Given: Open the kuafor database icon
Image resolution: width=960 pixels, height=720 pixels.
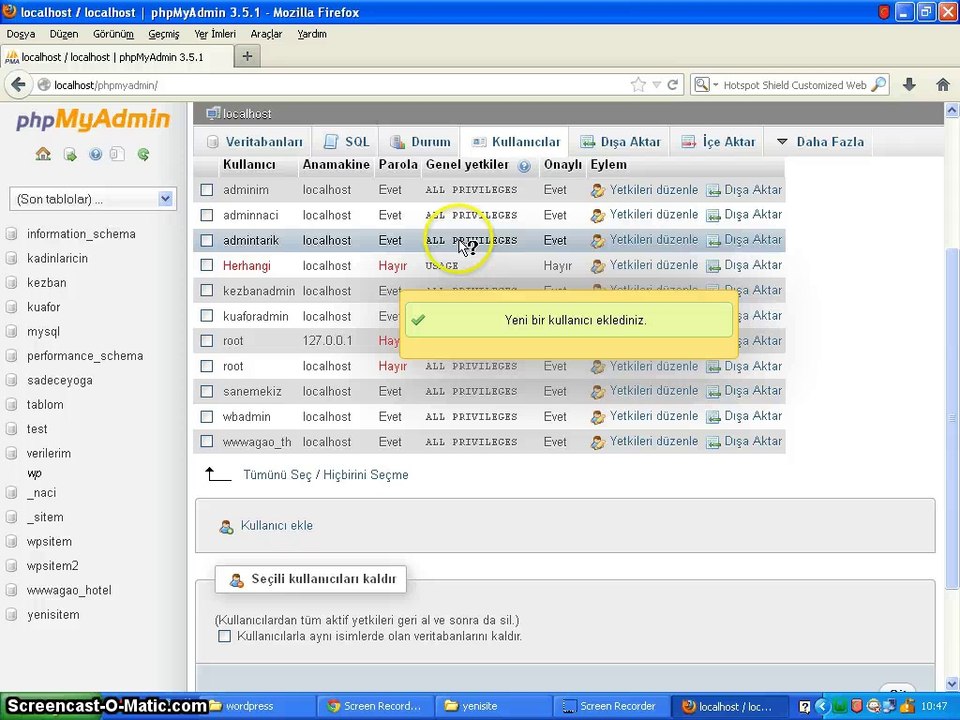Looking at the screenshot, I should click(x=11, y=307).
